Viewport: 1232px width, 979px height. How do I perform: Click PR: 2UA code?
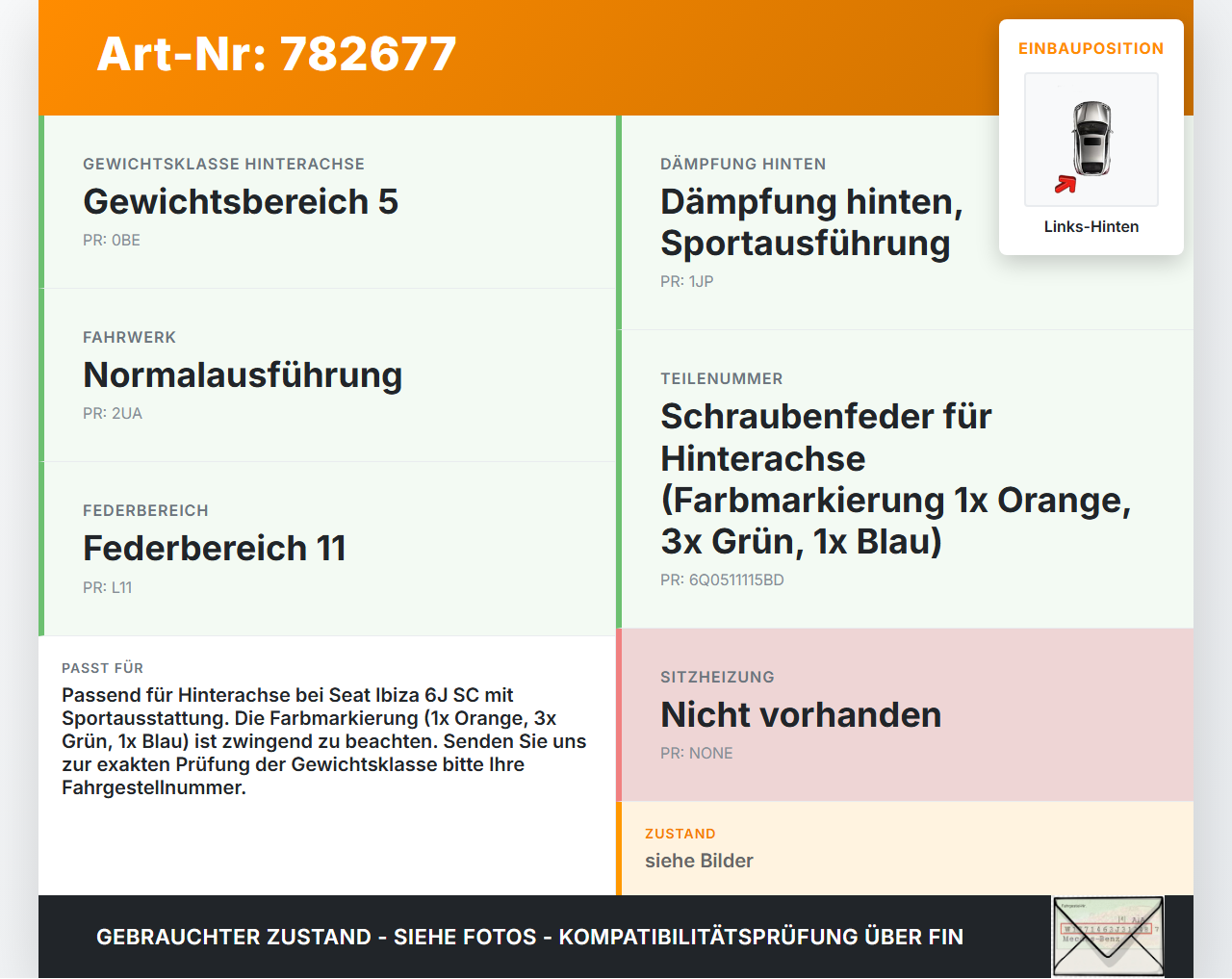click(113, 413)
